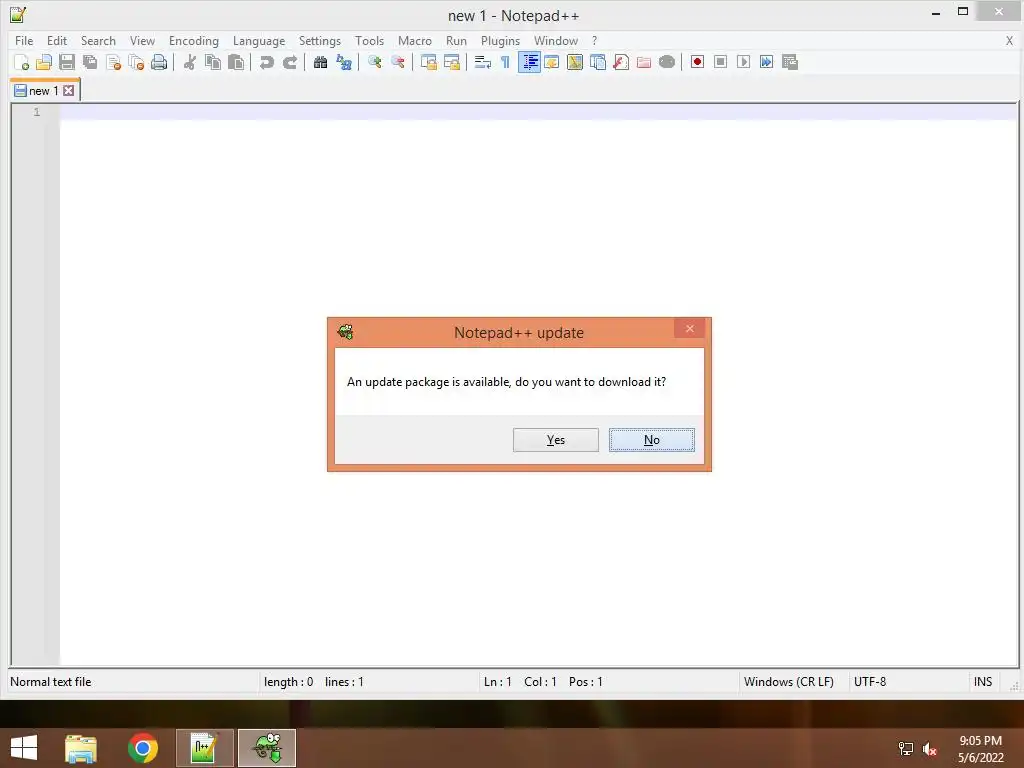Close the Notepad++ update dialog

690,328
